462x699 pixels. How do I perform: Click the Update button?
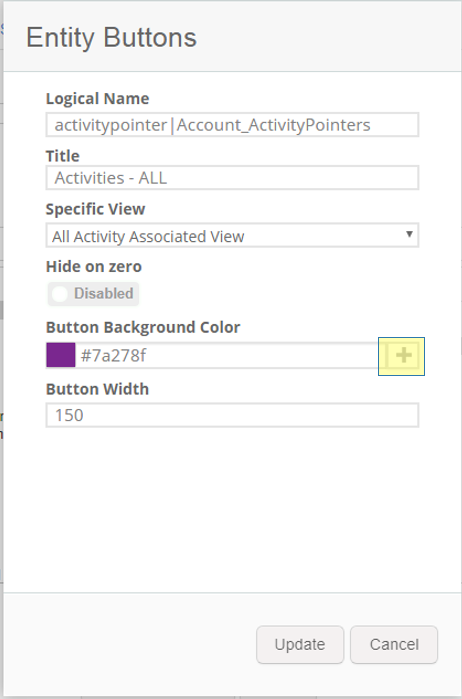pos(300,645)
